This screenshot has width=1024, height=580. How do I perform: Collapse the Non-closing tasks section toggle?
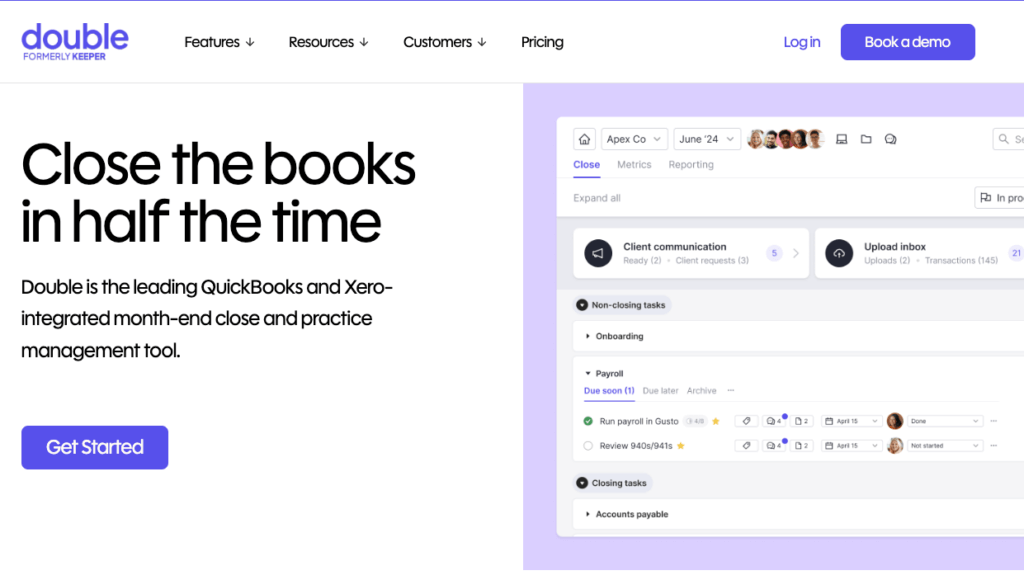[582, 305]
